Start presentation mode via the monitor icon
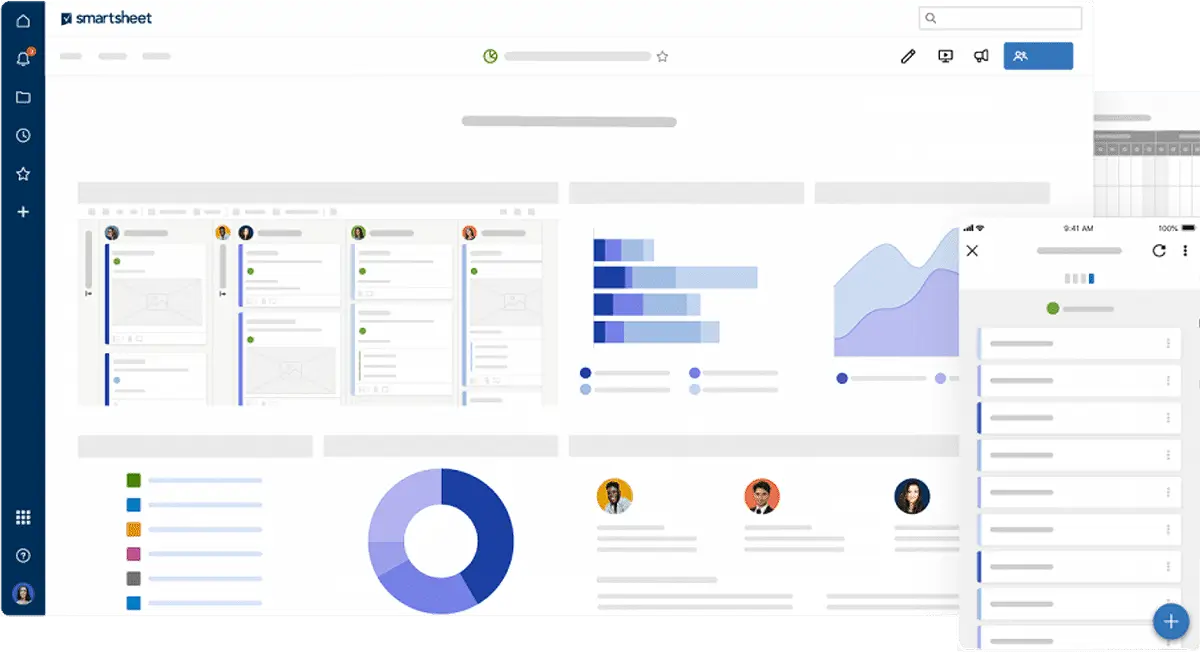 [944, 56]
